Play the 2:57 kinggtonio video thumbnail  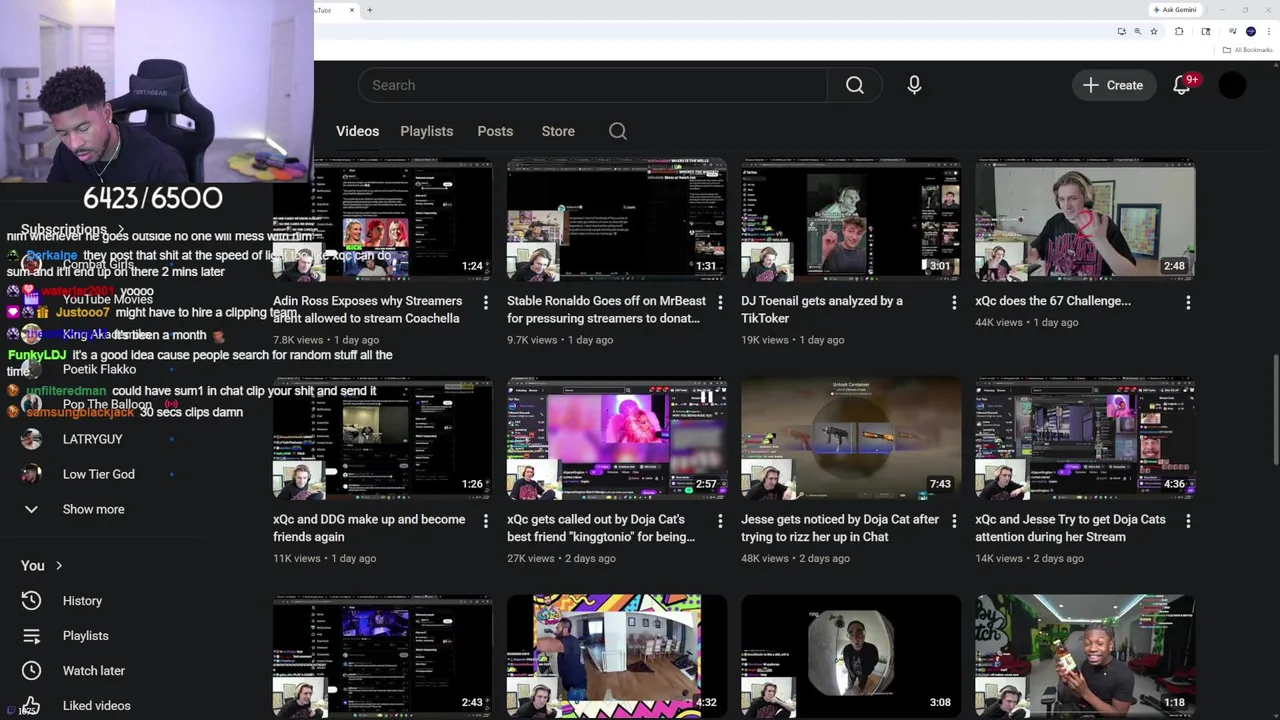(616, 438)
